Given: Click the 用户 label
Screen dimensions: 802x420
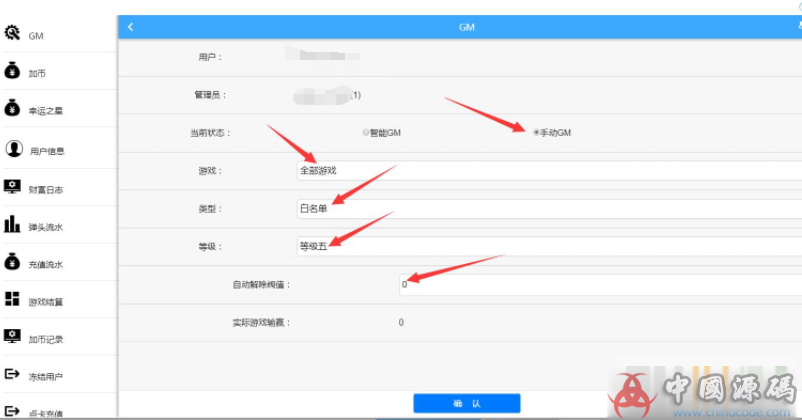Looking at the screenshot, I should [210, 57].
